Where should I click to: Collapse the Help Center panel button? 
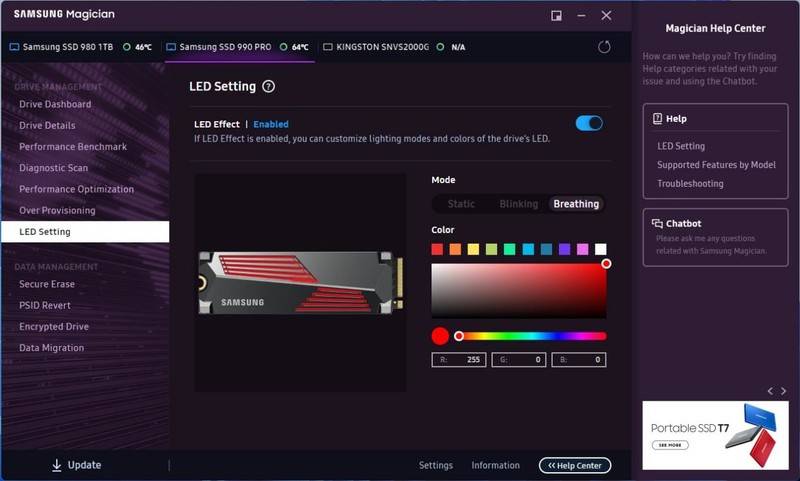click(575, 465)
